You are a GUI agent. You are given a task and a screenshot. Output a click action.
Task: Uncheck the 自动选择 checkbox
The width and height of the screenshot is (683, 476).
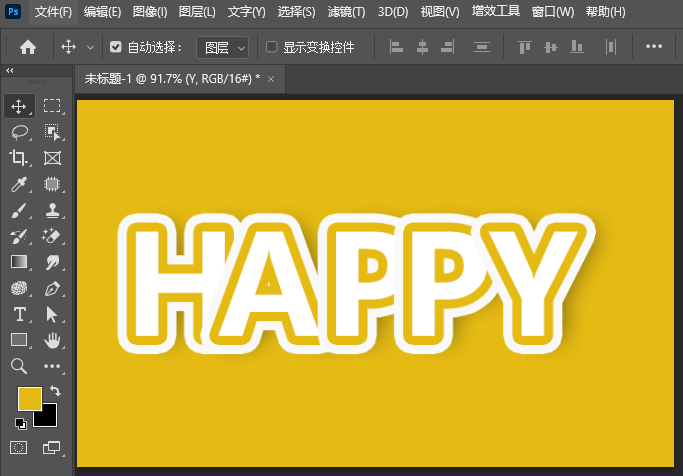115,47
